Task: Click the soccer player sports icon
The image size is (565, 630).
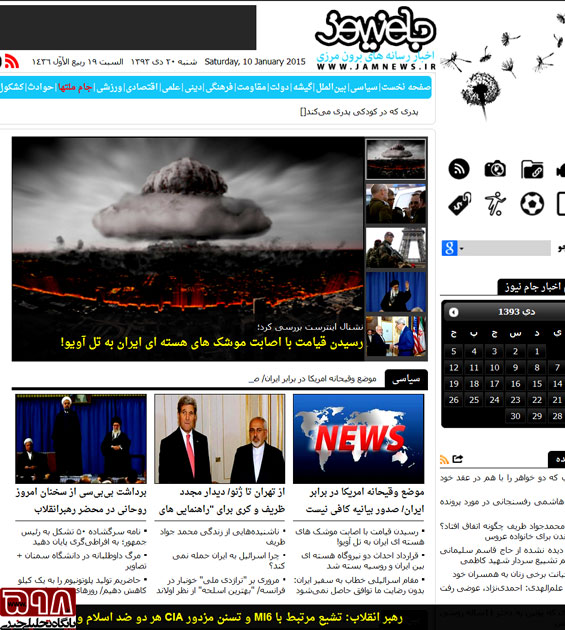Action: tap(495, 204)
